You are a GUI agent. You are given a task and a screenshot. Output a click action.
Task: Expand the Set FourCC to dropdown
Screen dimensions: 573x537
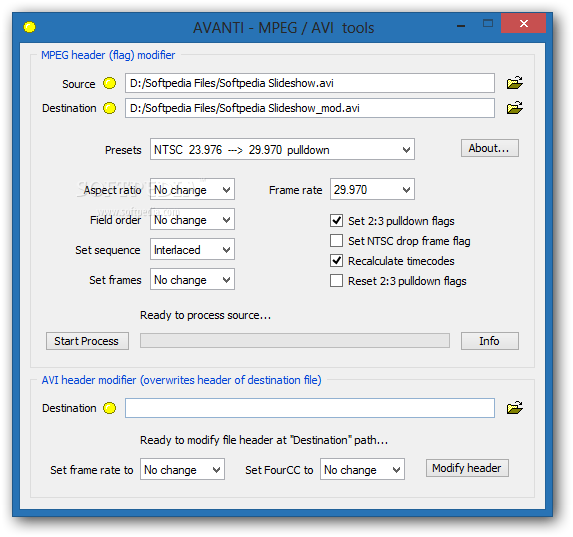[362, 469]
